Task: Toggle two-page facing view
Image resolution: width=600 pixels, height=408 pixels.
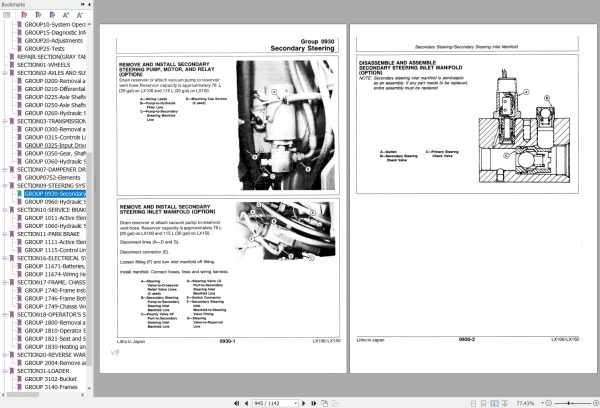Action: pos(494,403)
